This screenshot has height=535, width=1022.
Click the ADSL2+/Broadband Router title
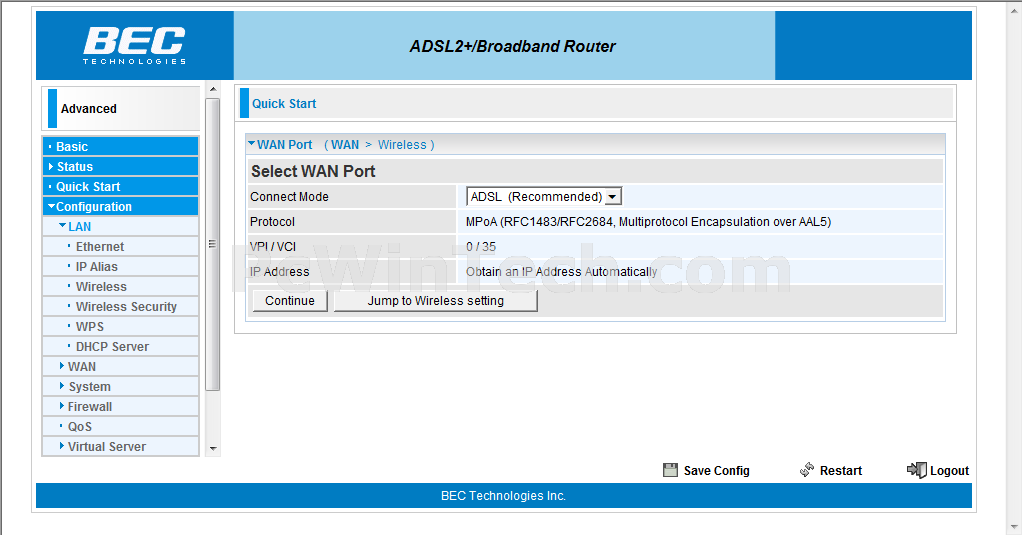click(512, 46)
